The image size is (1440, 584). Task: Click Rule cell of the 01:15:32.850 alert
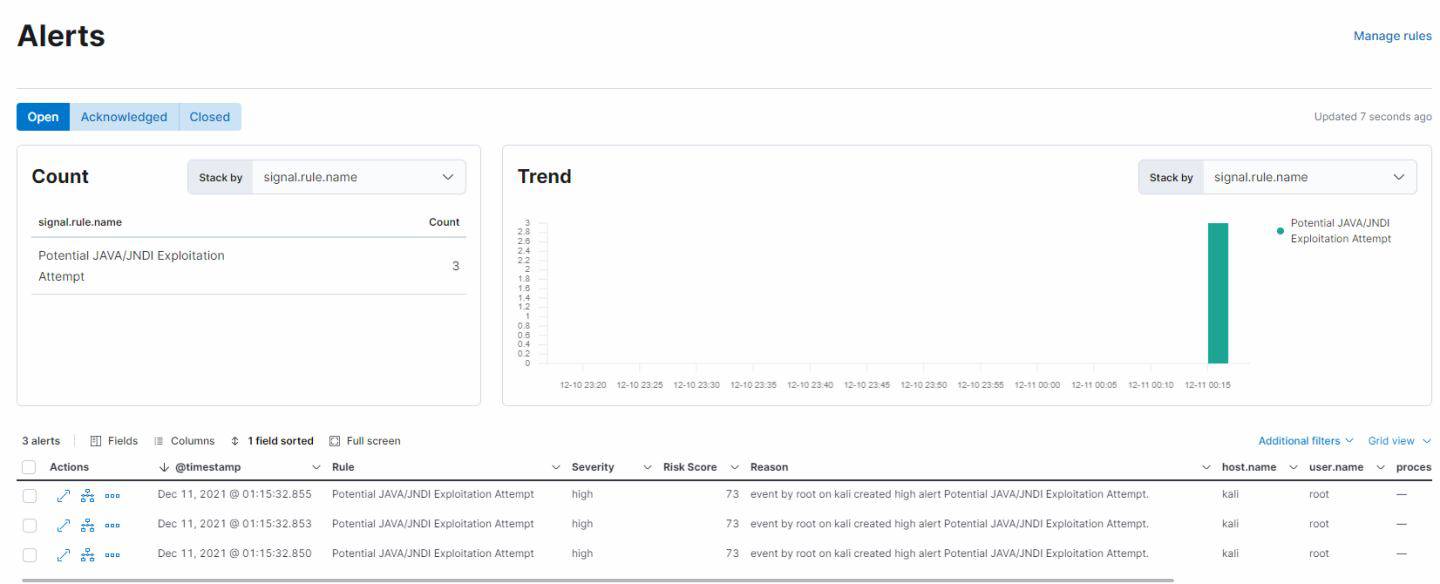(x=432, y=553)
